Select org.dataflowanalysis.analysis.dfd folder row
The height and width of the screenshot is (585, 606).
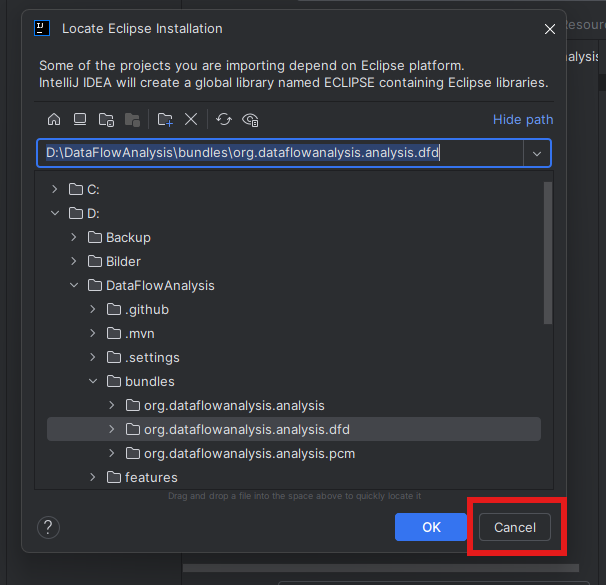point(294,429)
